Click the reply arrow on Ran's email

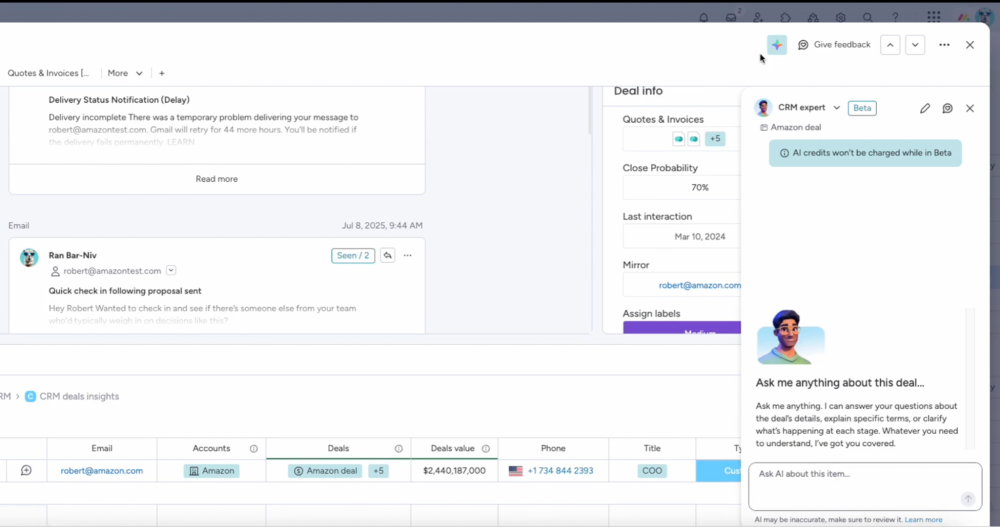(x=388, y=256)
